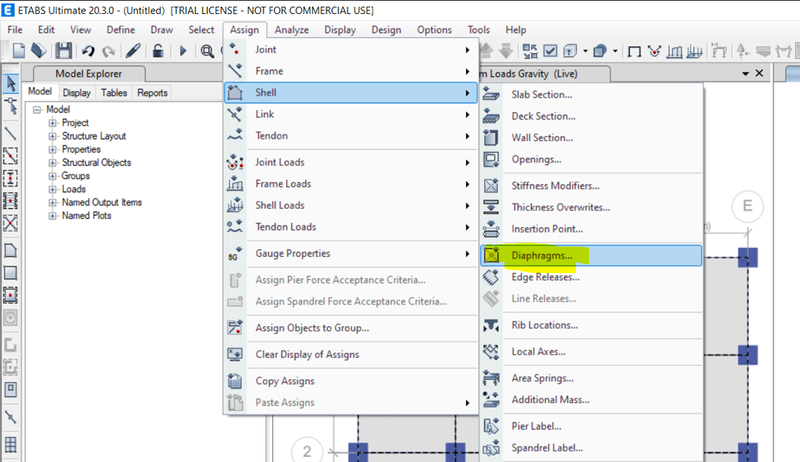800x462 pixels.
Task: Click the rubber band zoom magnifier icon
Action: 207,51
